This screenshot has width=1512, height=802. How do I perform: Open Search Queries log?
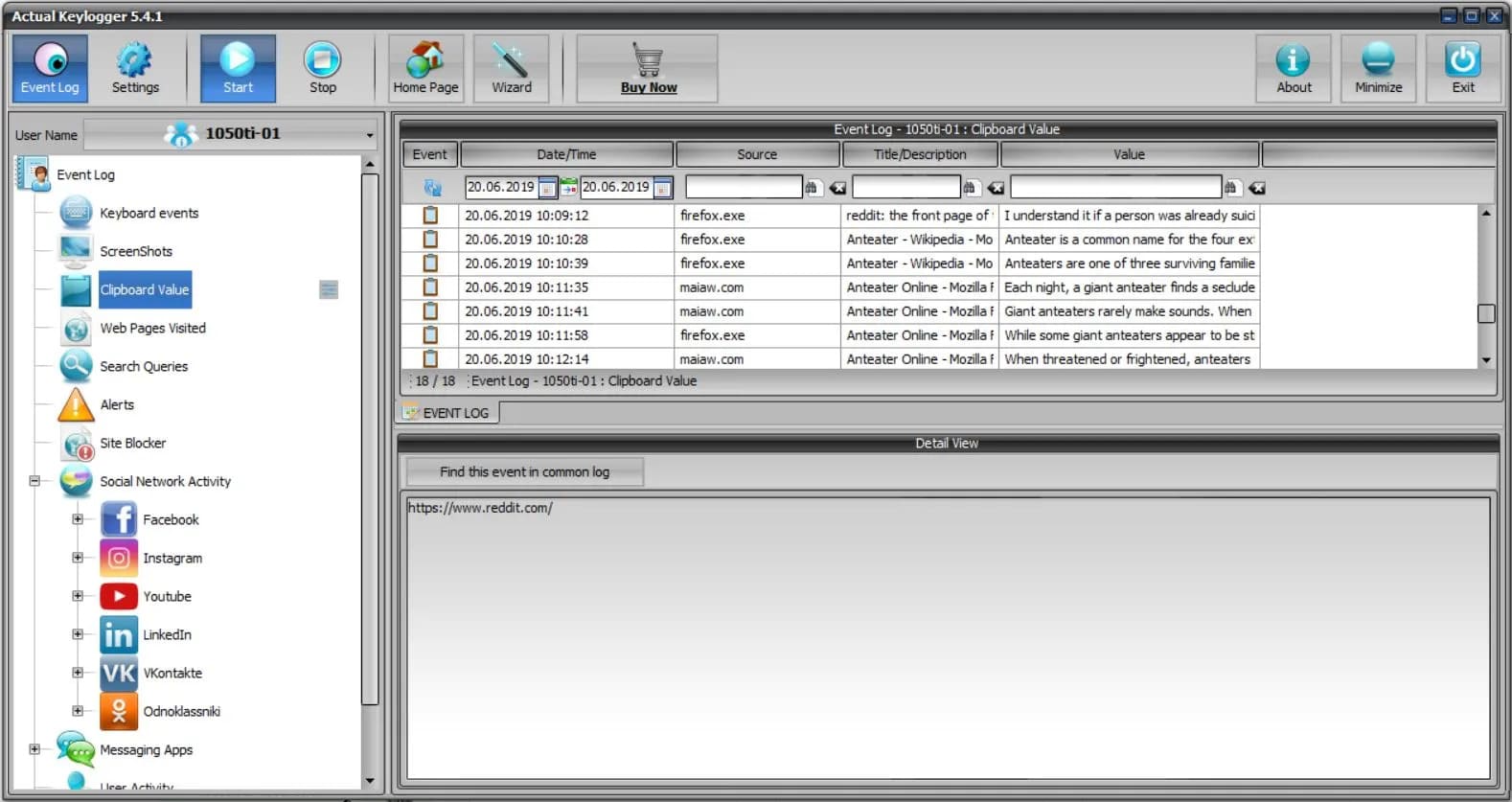(144, 366)
